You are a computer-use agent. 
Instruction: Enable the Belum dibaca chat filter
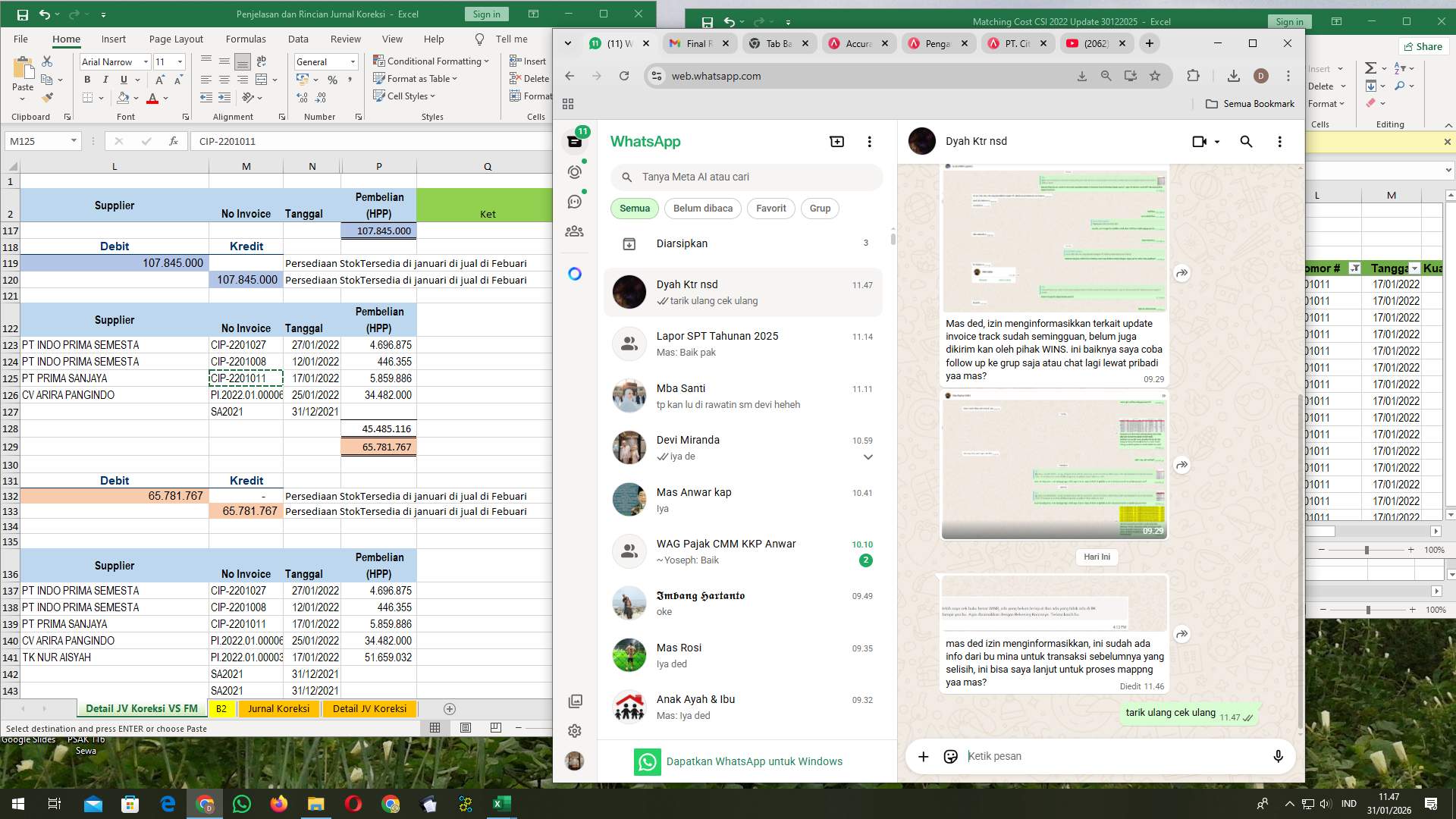tap(702, 208)
